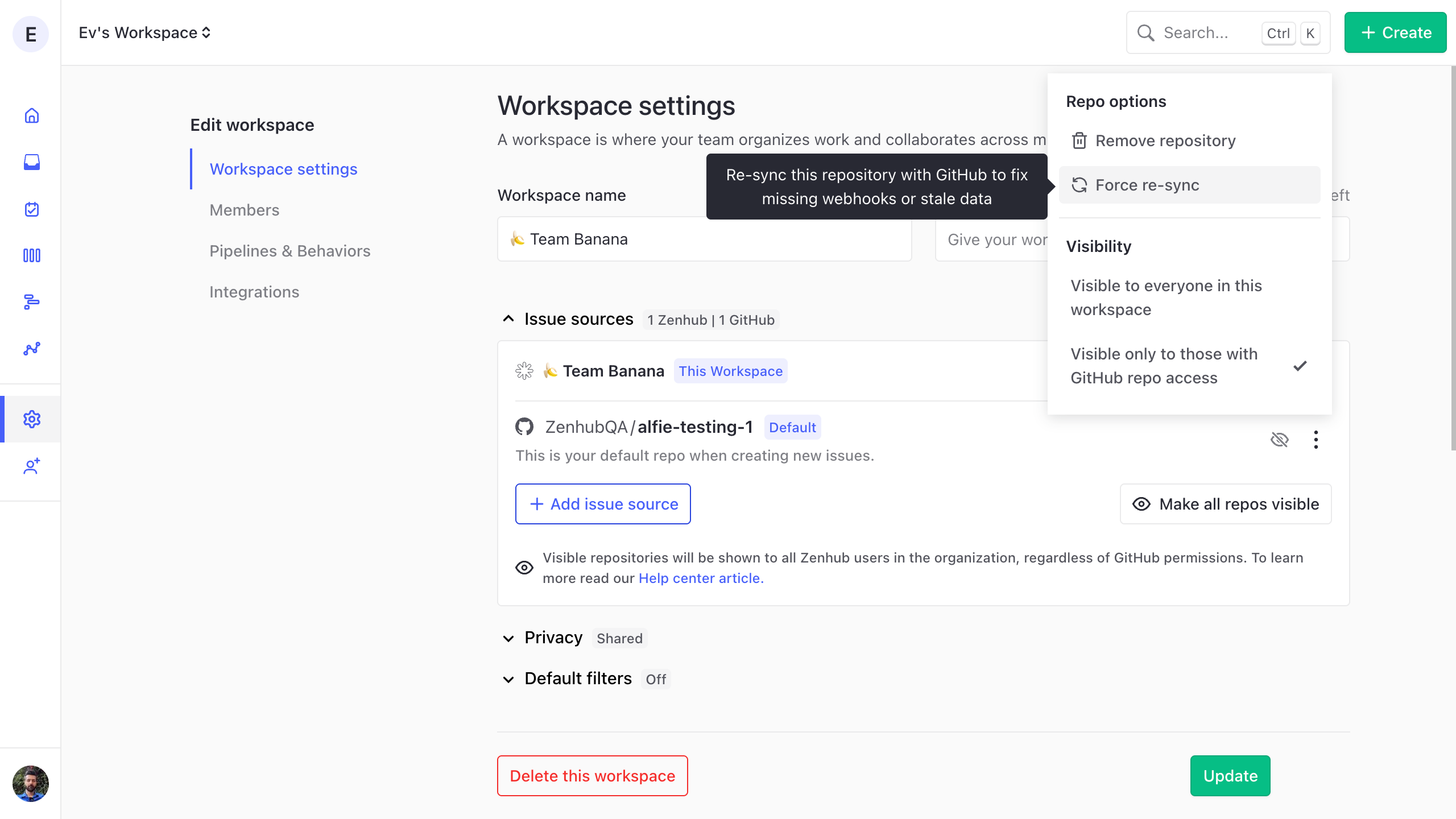Click the Search box
The height and width of the screenshot is (819, 1456).
pos(1228,33)
